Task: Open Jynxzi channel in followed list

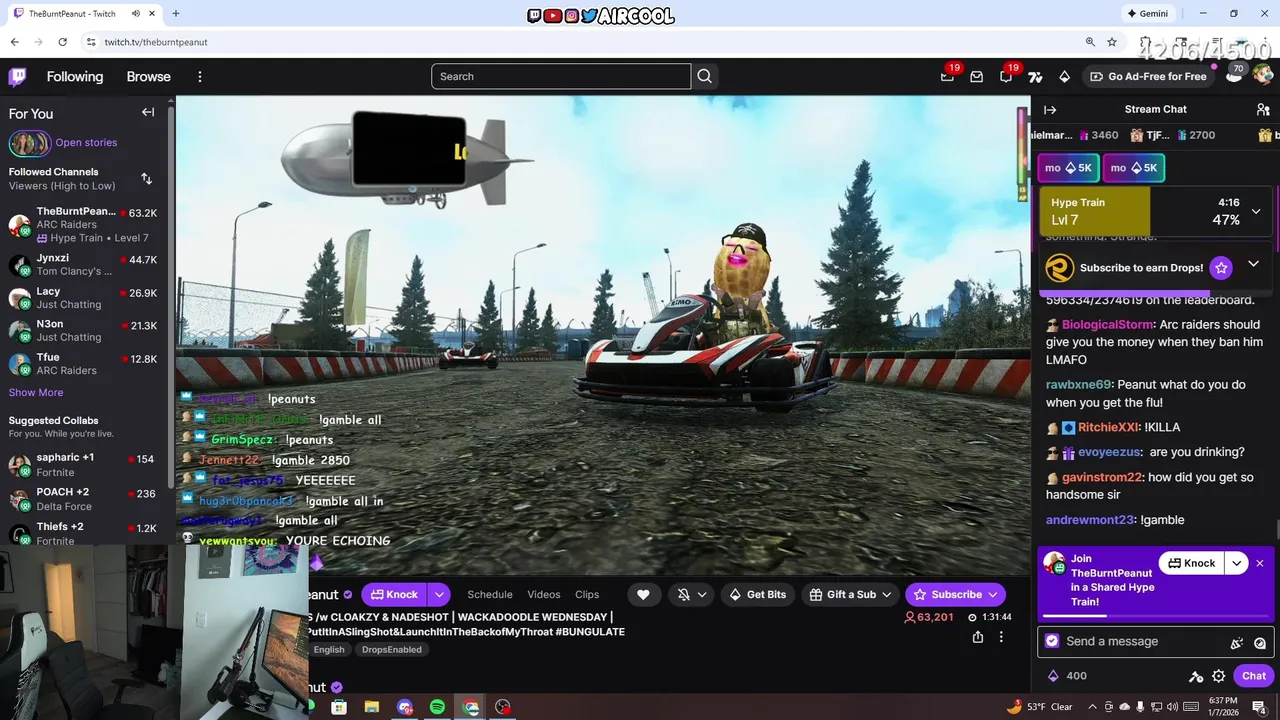Action: coord(84,265)
